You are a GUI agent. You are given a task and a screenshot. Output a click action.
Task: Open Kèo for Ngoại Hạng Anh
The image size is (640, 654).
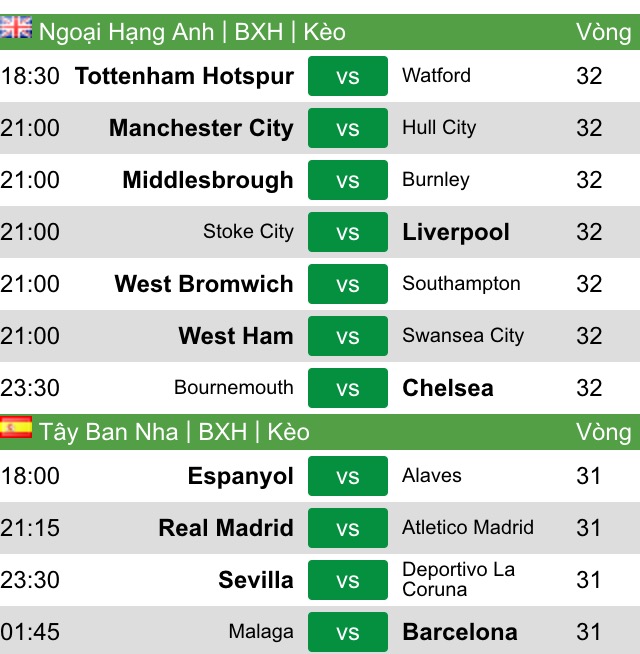[325, 32]
